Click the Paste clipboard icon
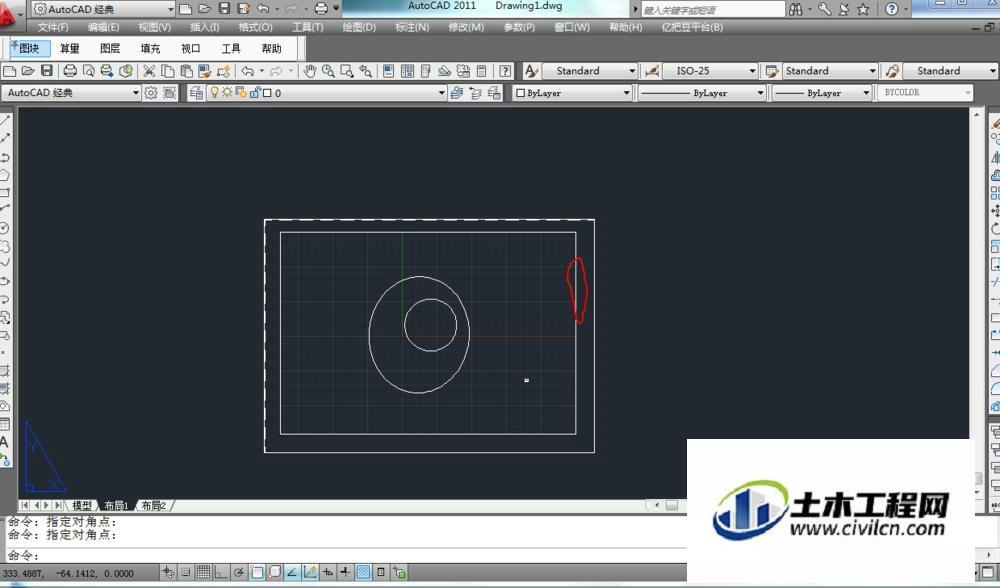 [186, 71]
